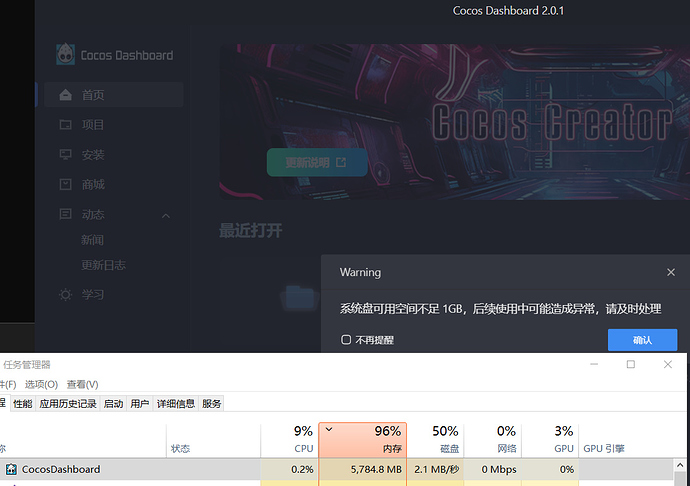Click the warning message about 系统盘可用空间不足
This screenshot has width=690, height=486.
[500, 309]
